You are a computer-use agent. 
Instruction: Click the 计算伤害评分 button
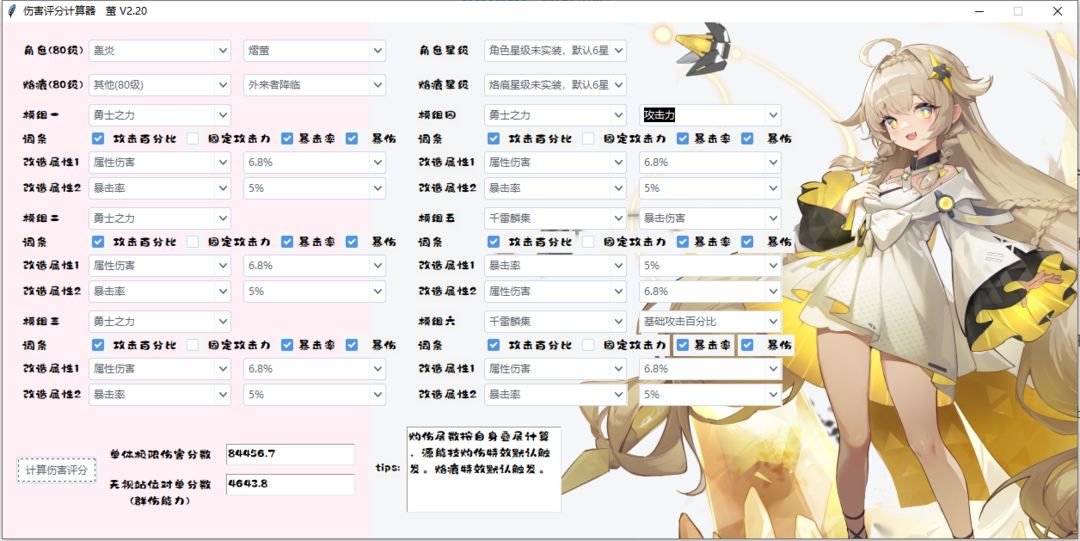tap(56, 471)
